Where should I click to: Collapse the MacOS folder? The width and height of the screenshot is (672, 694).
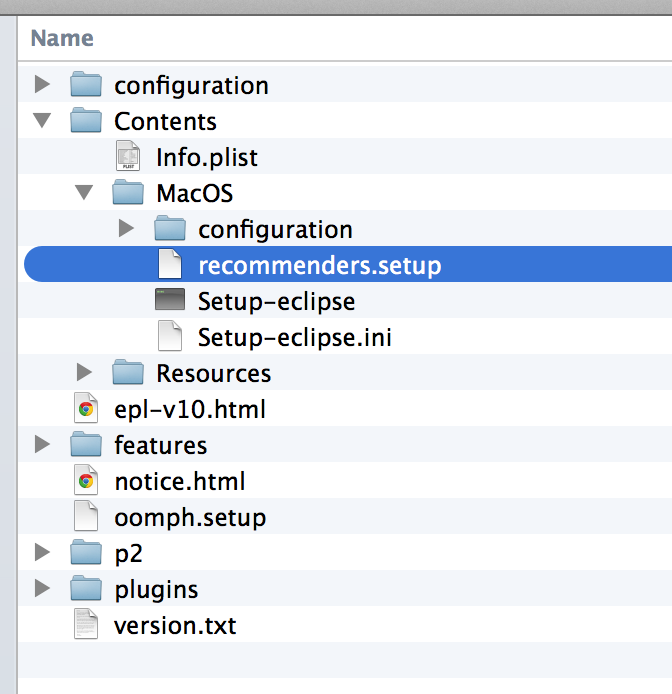84,193
